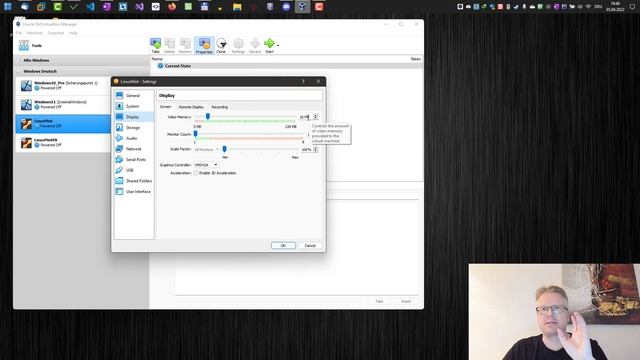This screenshot has height=360, width=640.
Task: Click Taken column header in snapshots
Action: coord(416,59)
